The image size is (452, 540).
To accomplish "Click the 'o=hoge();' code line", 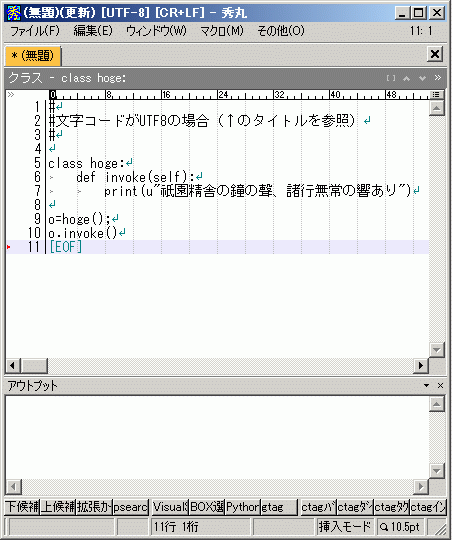I will point(79,219).
